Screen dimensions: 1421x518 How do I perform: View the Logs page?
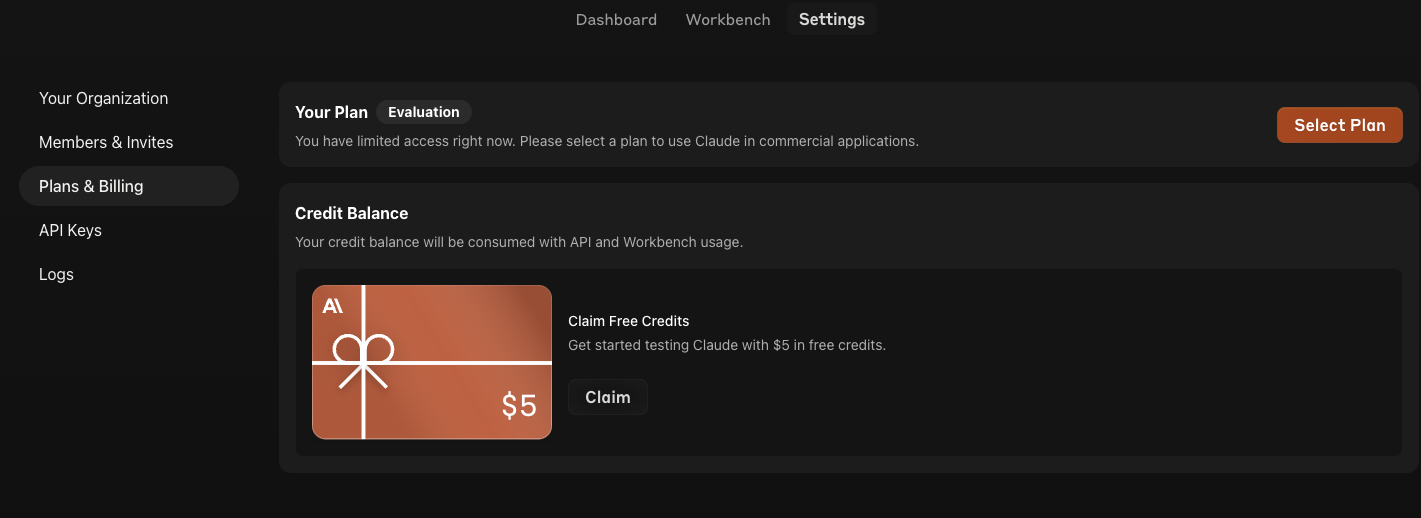[56, 274]
